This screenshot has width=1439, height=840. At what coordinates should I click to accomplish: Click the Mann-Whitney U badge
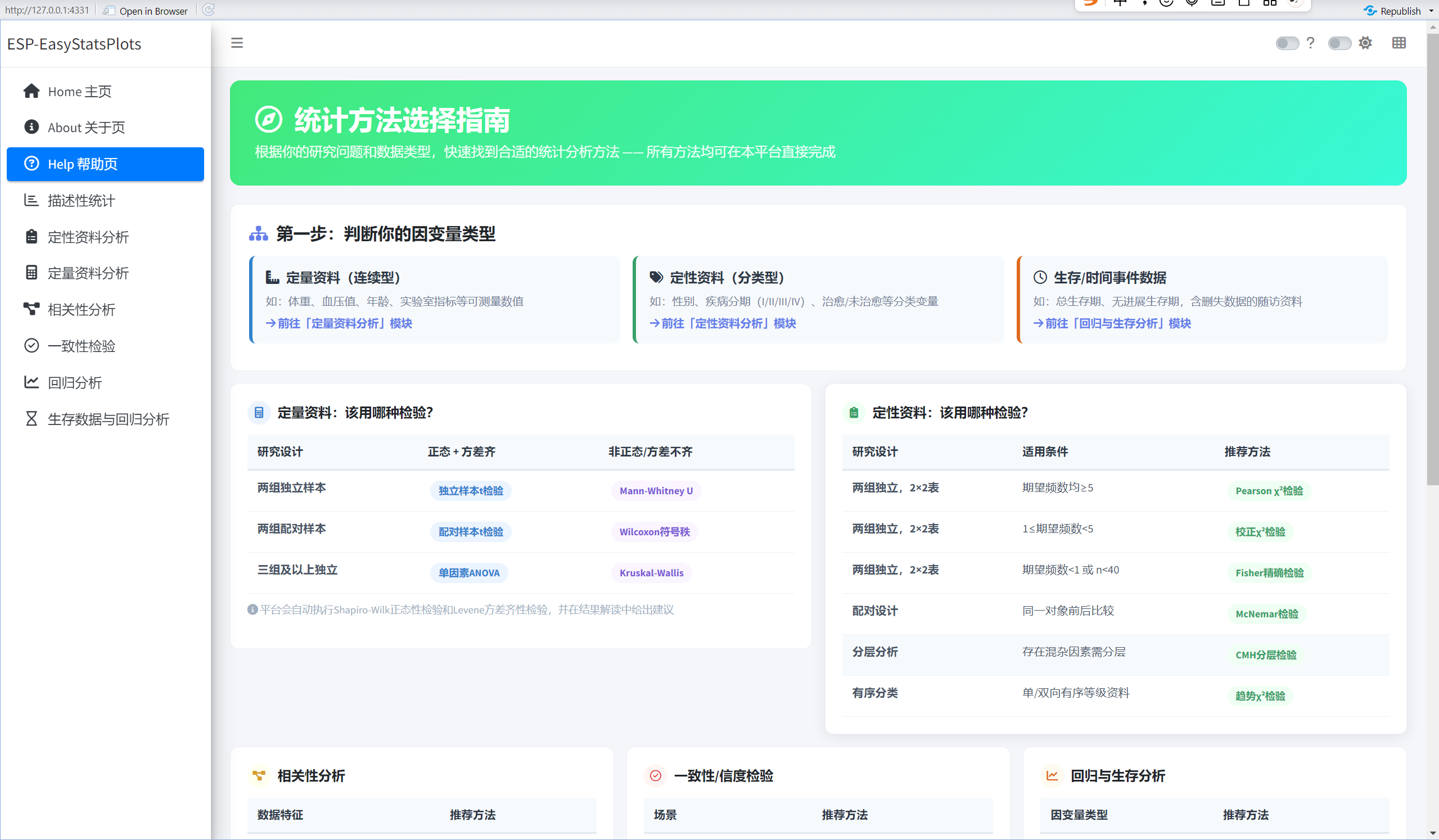coord(656,490)
